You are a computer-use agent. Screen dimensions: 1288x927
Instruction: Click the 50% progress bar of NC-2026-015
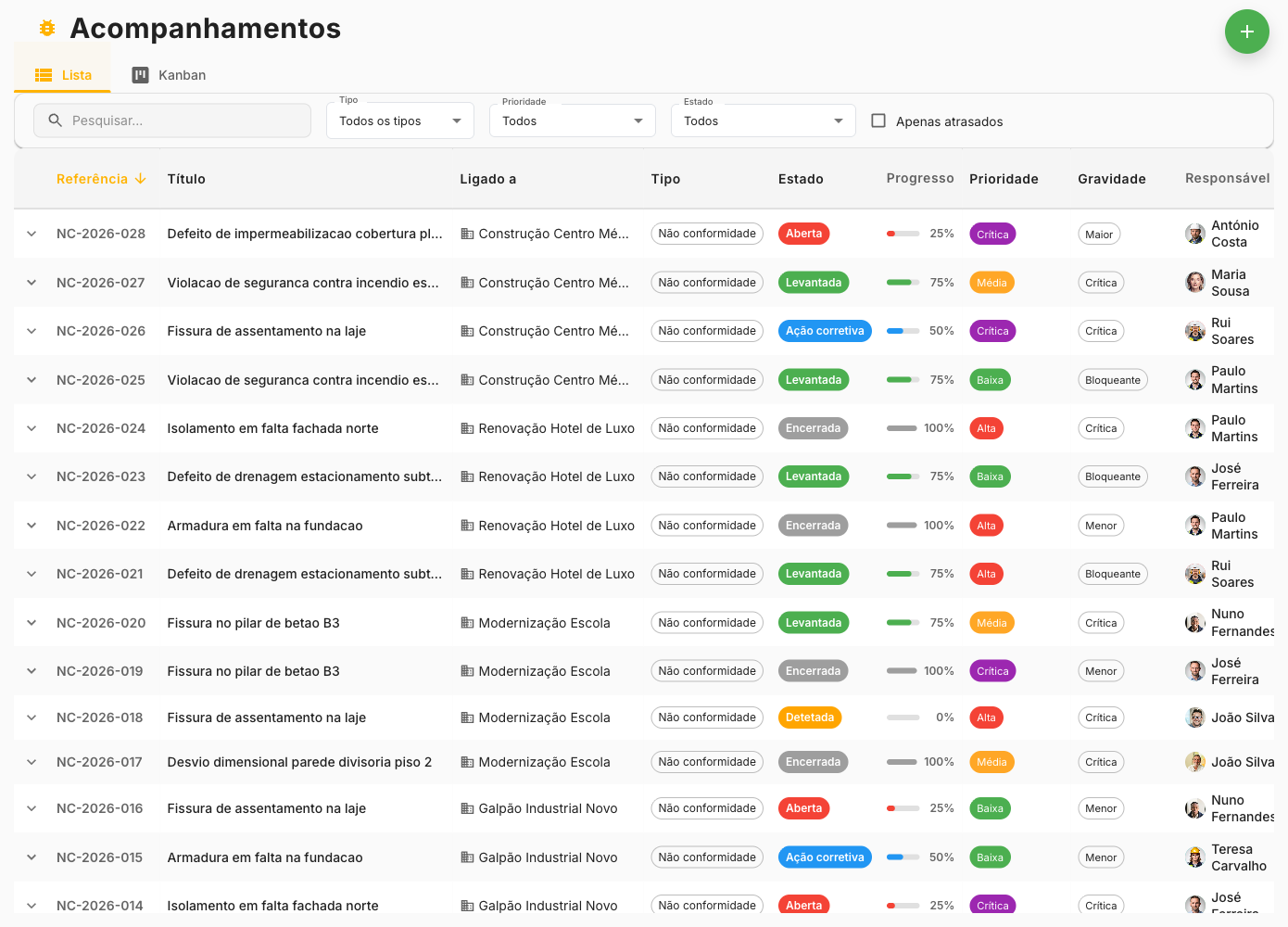[x=902, y=857]
